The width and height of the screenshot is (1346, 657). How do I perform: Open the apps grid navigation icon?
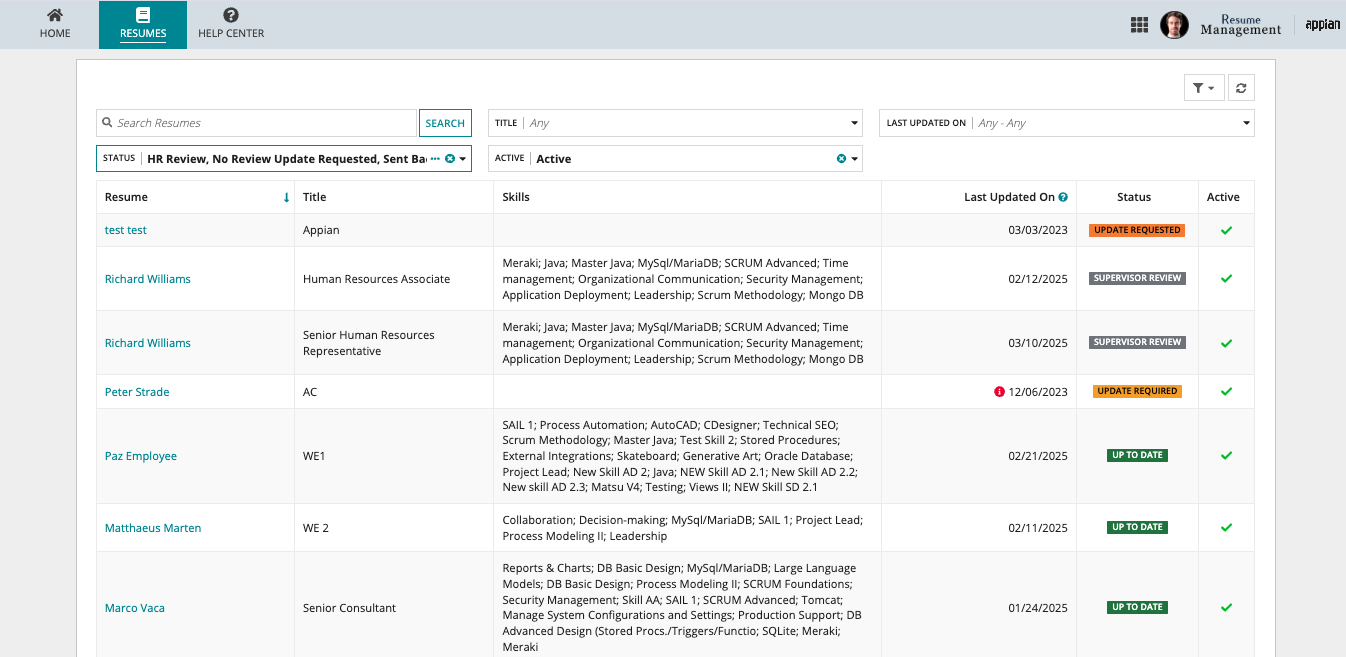coord(1139,25)
